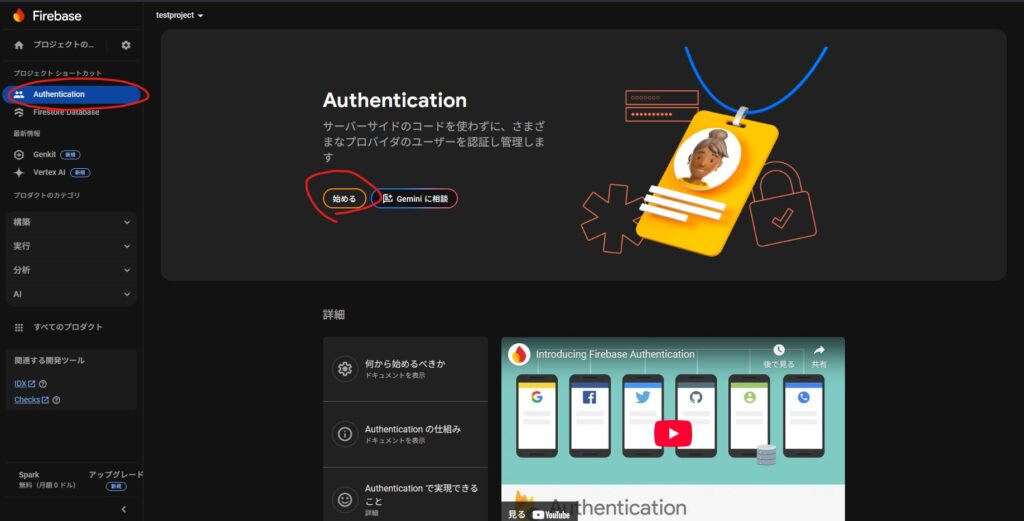Click the video title Introducing Firebase Authentication
The image size is (1024, 521).
(615, 355)
